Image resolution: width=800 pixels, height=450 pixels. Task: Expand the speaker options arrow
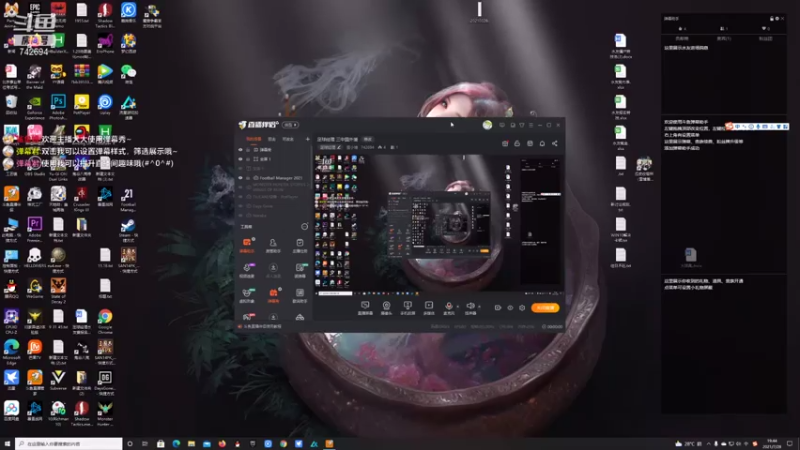(x=479, y=306)
